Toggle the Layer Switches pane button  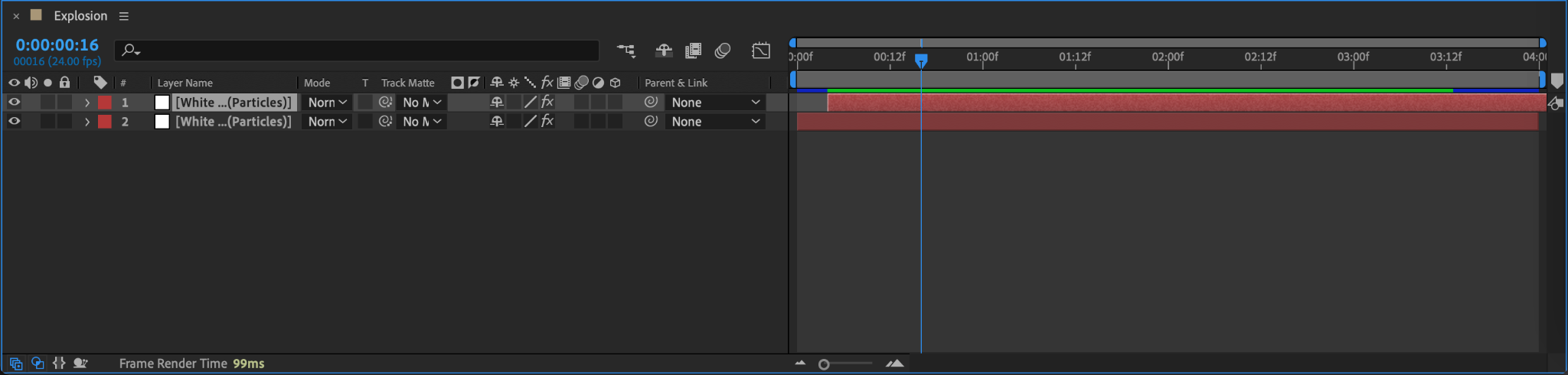(x=16, y=364)
